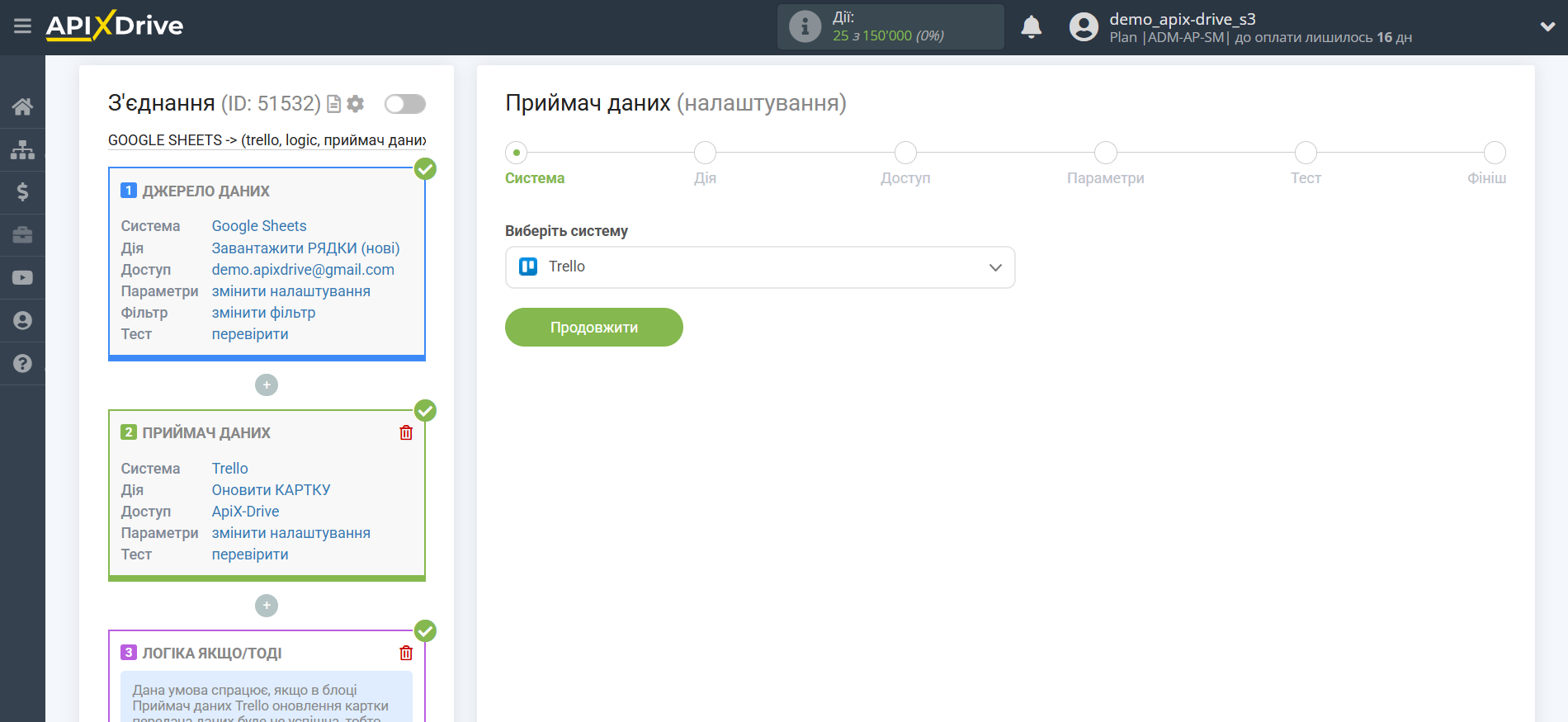Select the Тест step
The width and height of the screenshot is (1568, 722).
1306,153
